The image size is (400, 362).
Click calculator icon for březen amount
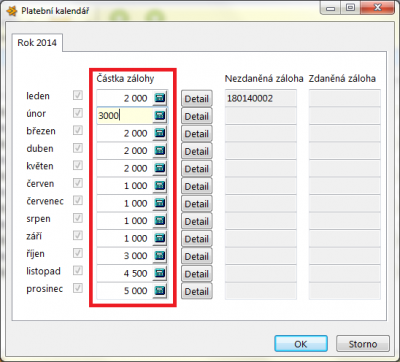pyautogui.click(x=160, y=133)
